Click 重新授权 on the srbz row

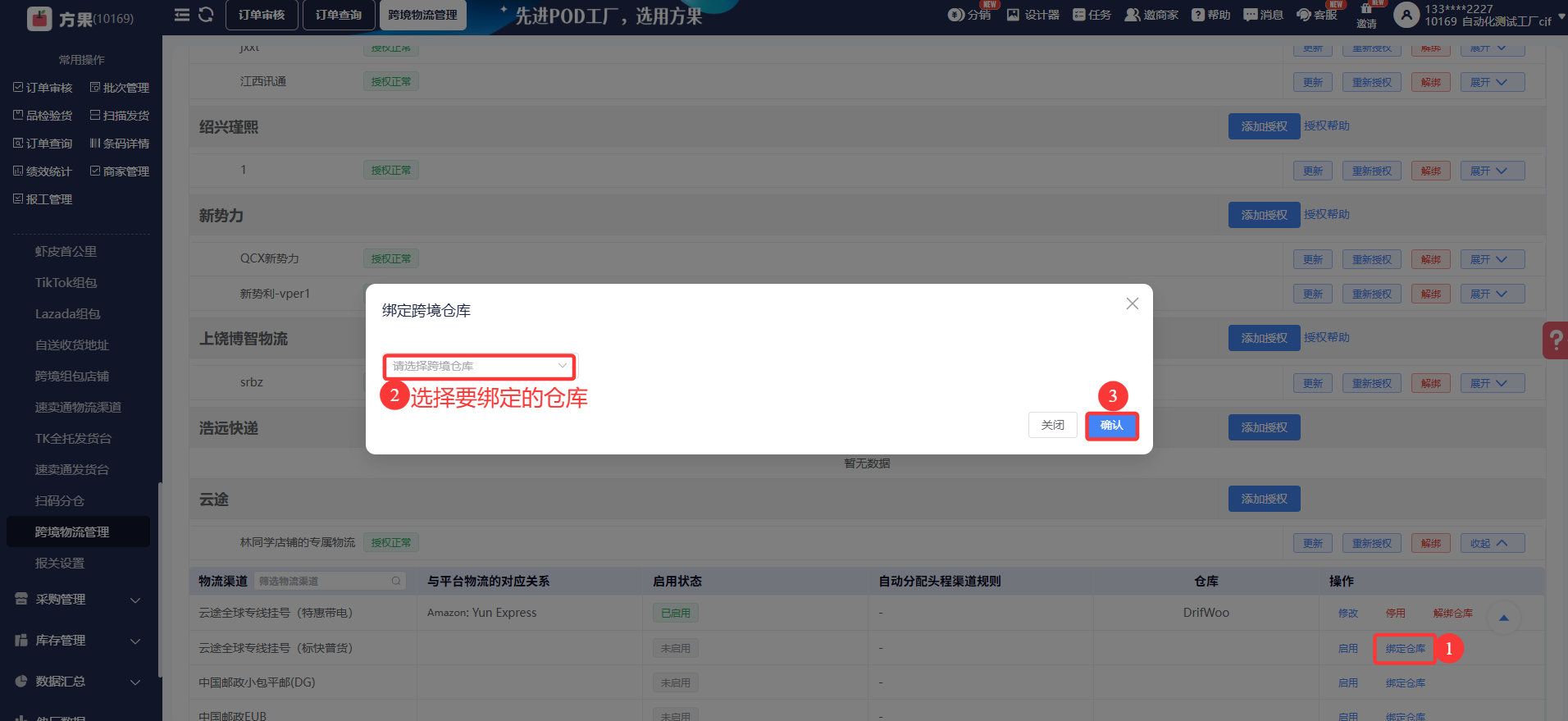coord(1372,383)
